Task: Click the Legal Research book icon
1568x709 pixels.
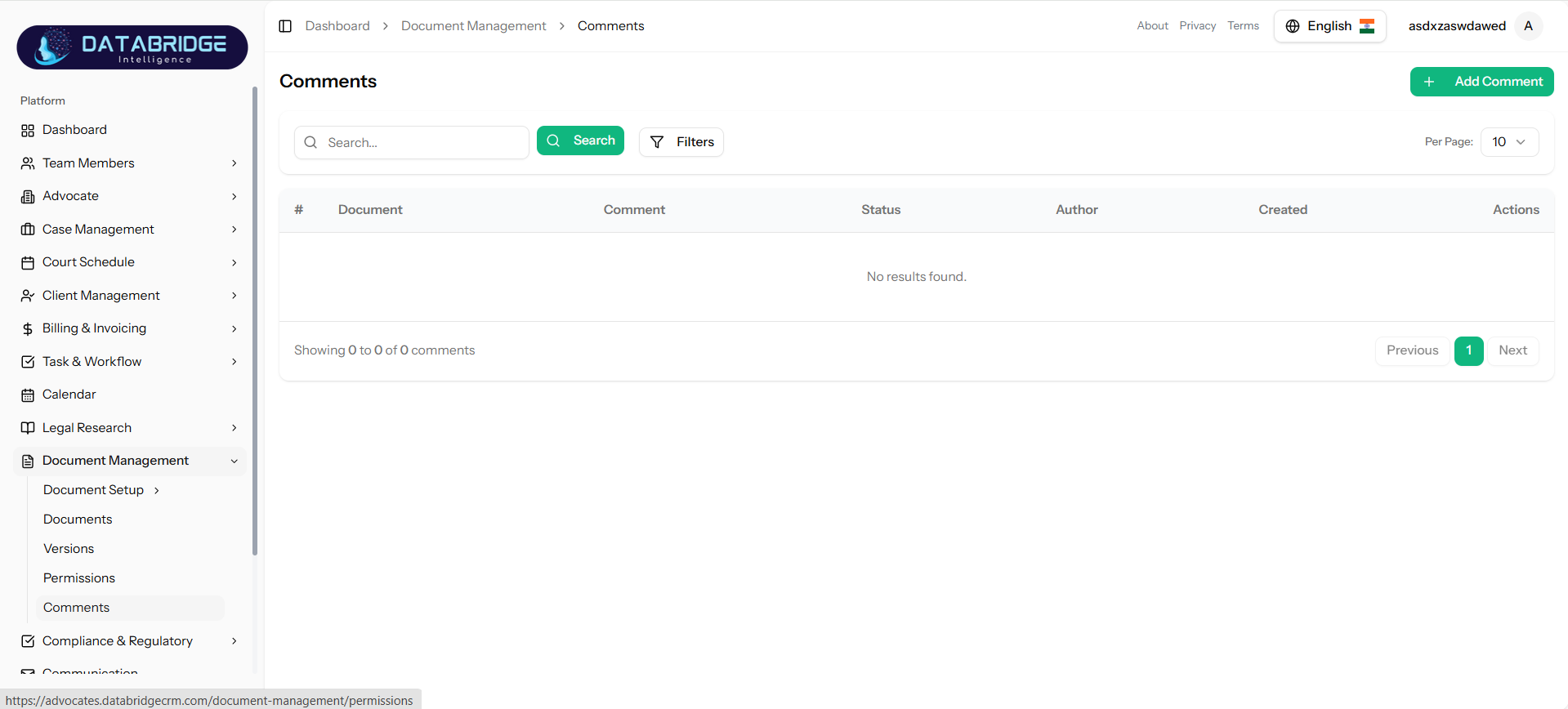Action: click(28, 428)
